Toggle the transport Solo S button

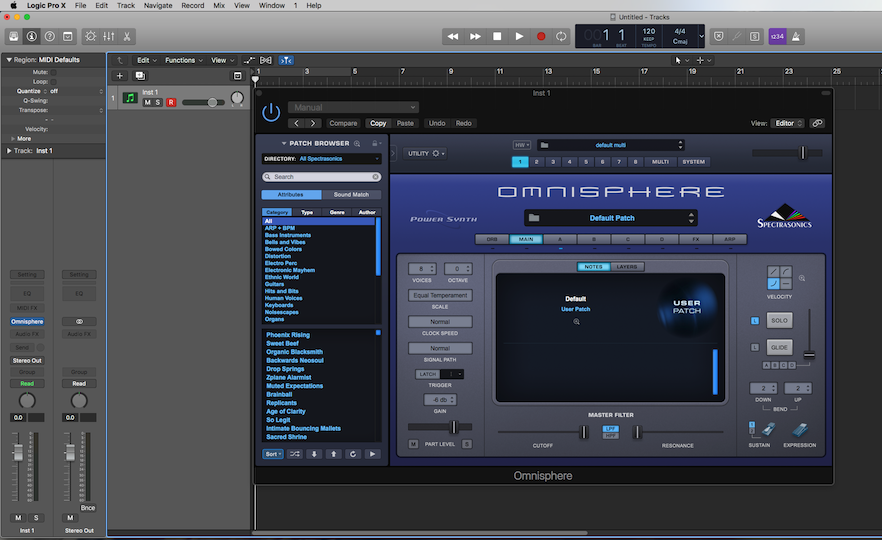(x=754, y=37)
